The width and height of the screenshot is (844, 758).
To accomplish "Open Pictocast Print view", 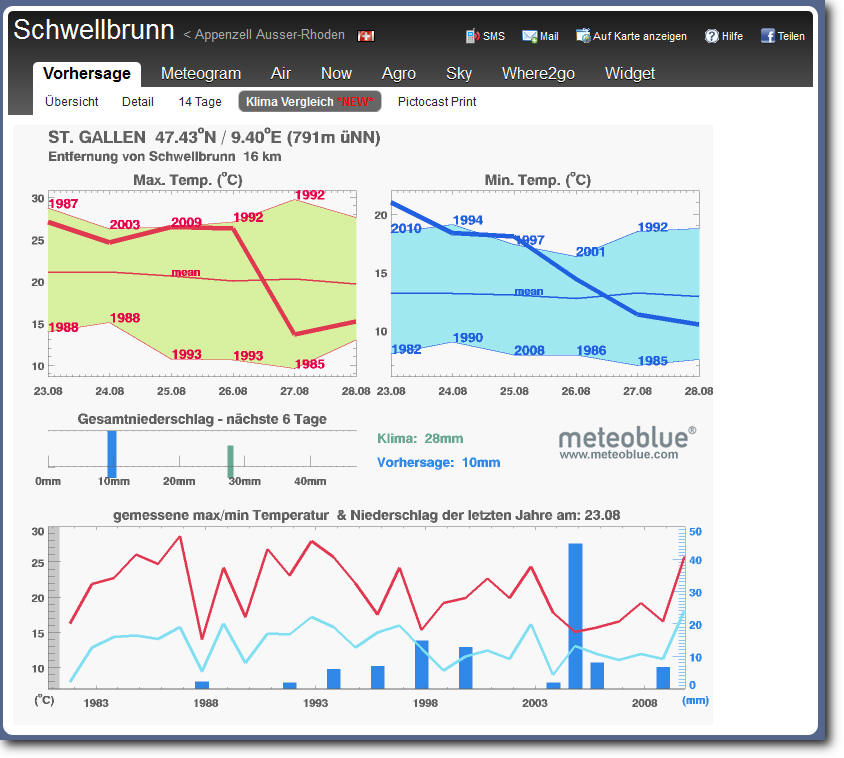I will click(x=437, y=102).
